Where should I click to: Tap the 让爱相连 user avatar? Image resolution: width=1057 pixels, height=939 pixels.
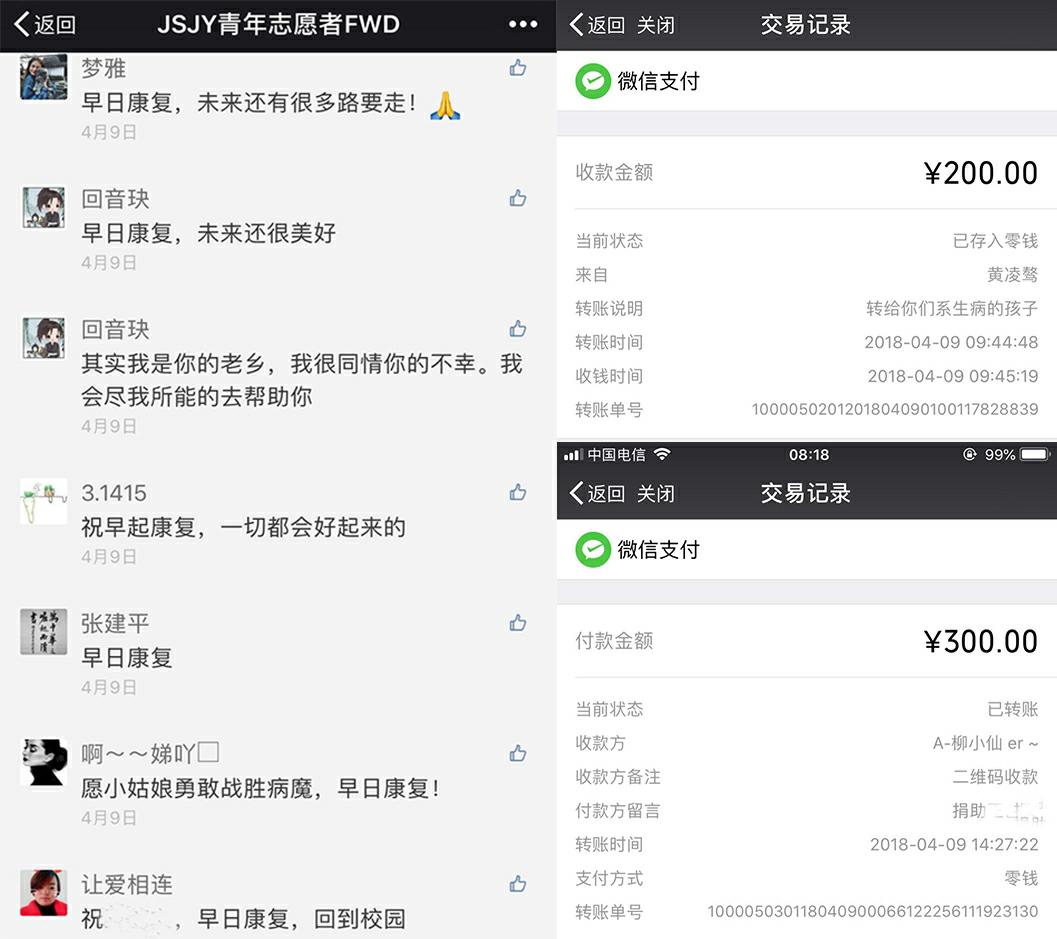(44, 892)
